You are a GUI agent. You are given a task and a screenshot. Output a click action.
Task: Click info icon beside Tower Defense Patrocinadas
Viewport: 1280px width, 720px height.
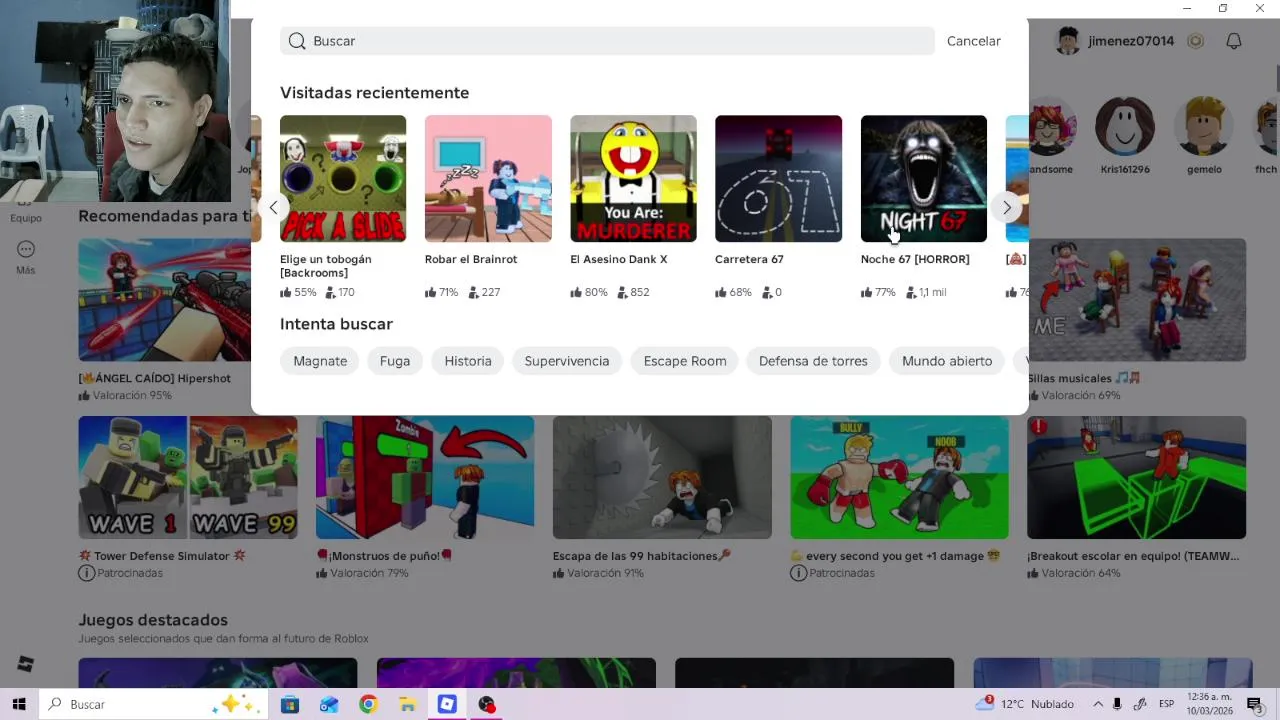pos(86,573)
